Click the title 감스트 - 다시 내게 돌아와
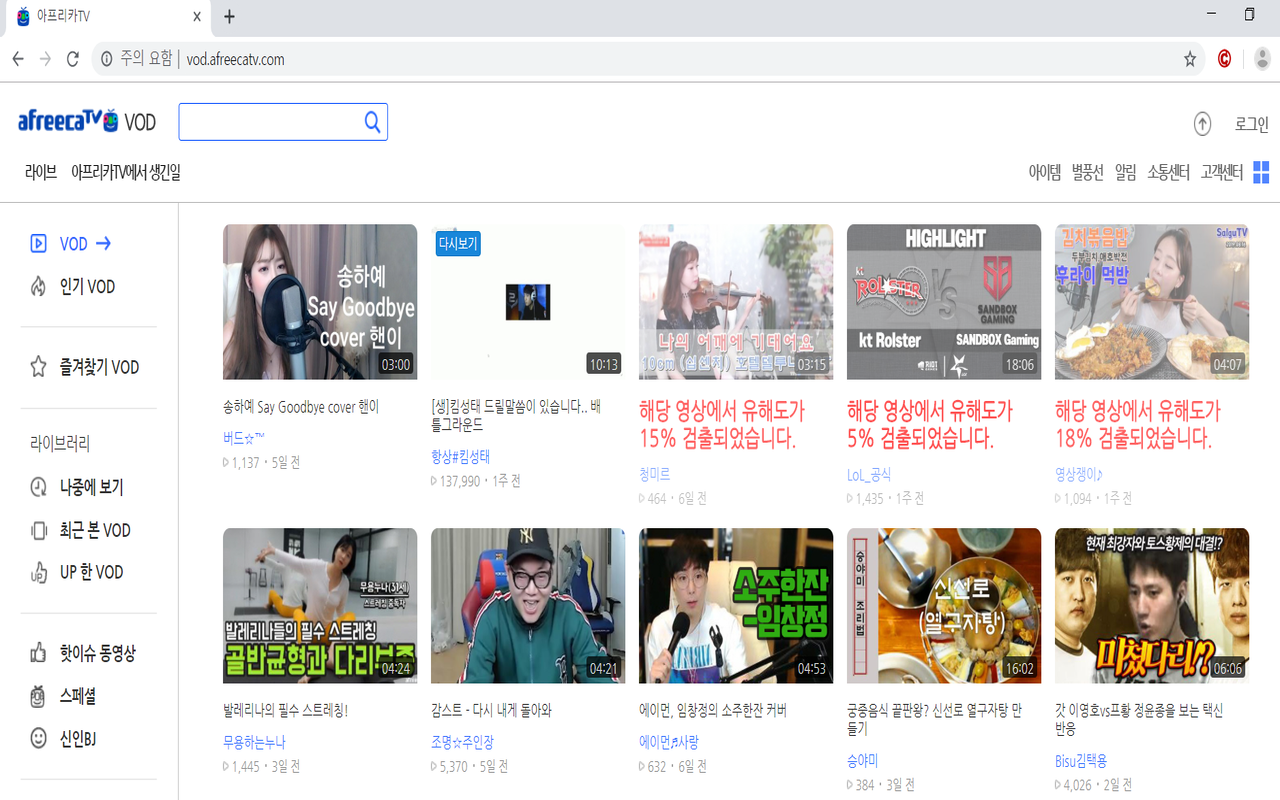Viewport: 1280px width, 800px height. (491, 711)
